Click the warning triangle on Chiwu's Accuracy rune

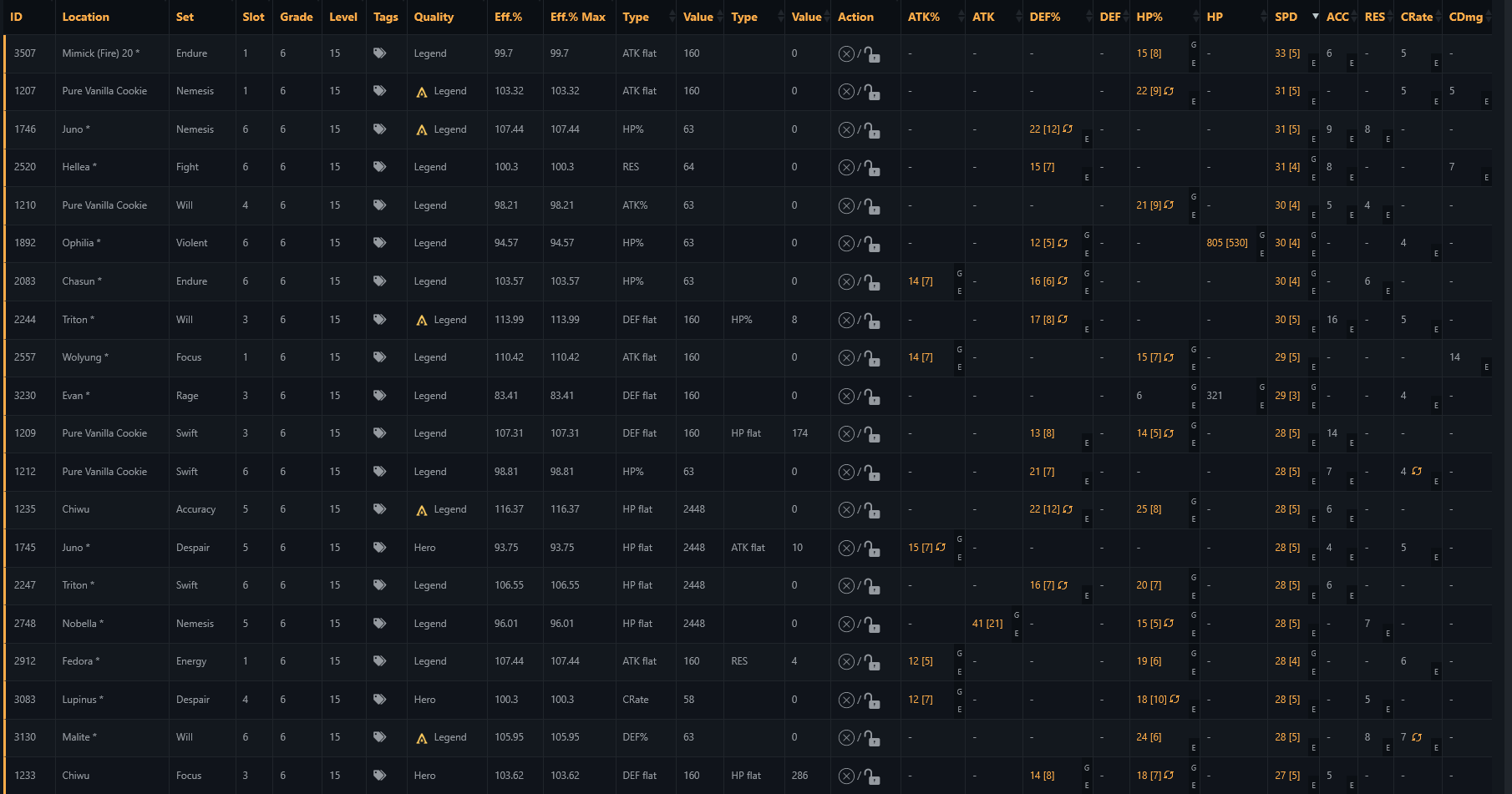pyautogui.click(x=422, y=510)
